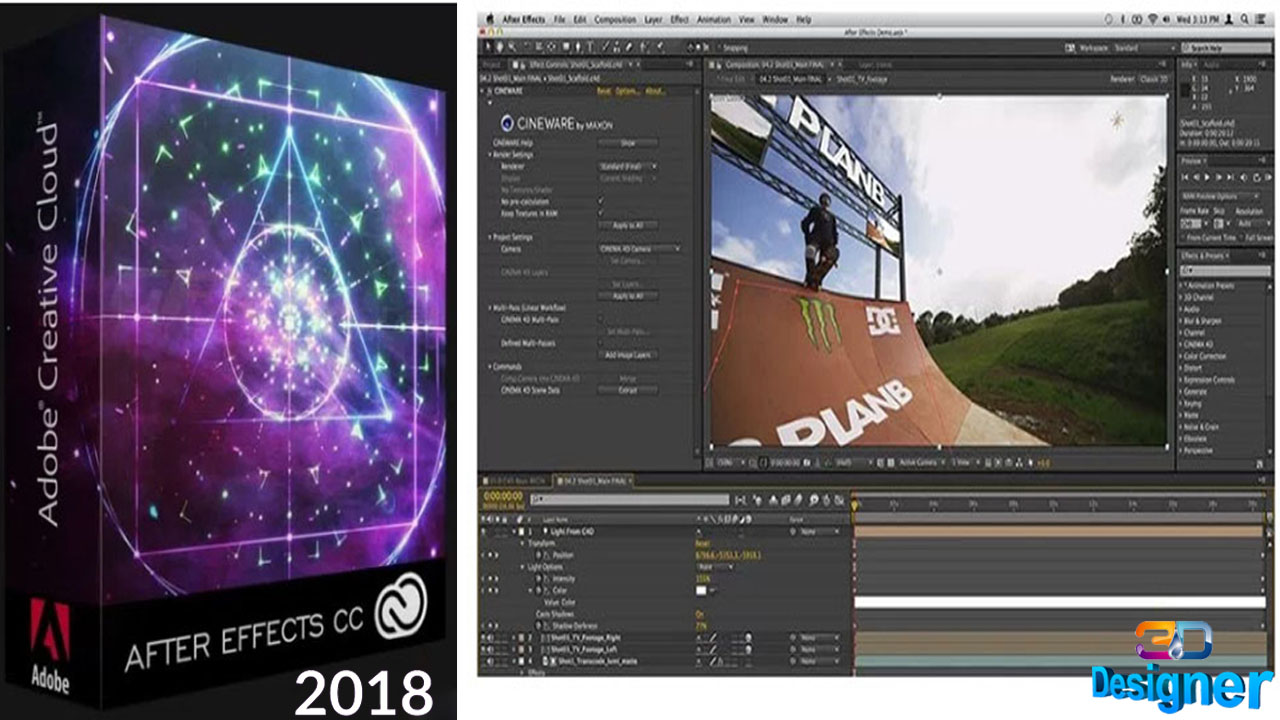Select the Zoom tool in toolbar
The width and height of the screenshot is (1280, 720).
pos(512,47)
